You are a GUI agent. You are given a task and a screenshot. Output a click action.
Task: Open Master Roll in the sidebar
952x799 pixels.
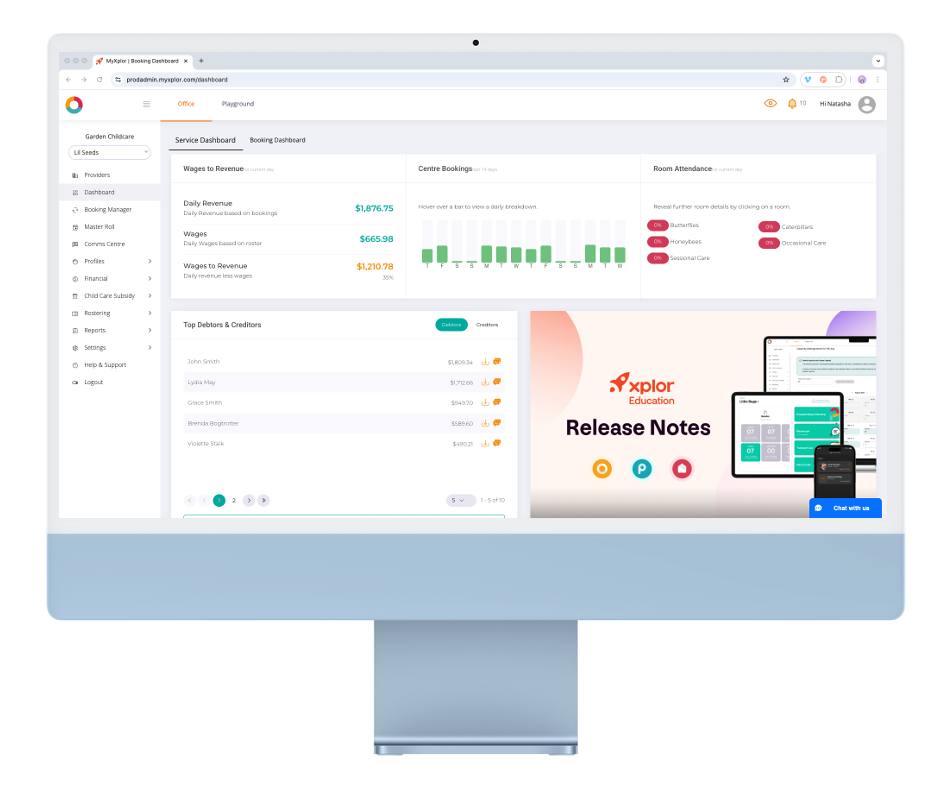[x=110, y=226]
